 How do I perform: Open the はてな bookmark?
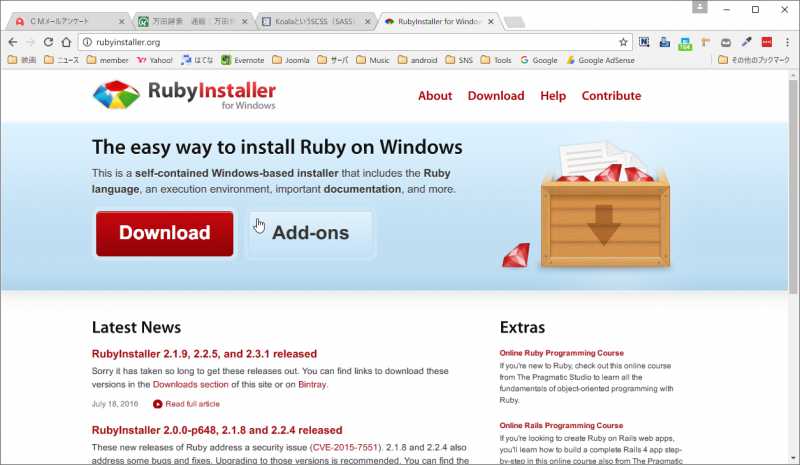197,60
